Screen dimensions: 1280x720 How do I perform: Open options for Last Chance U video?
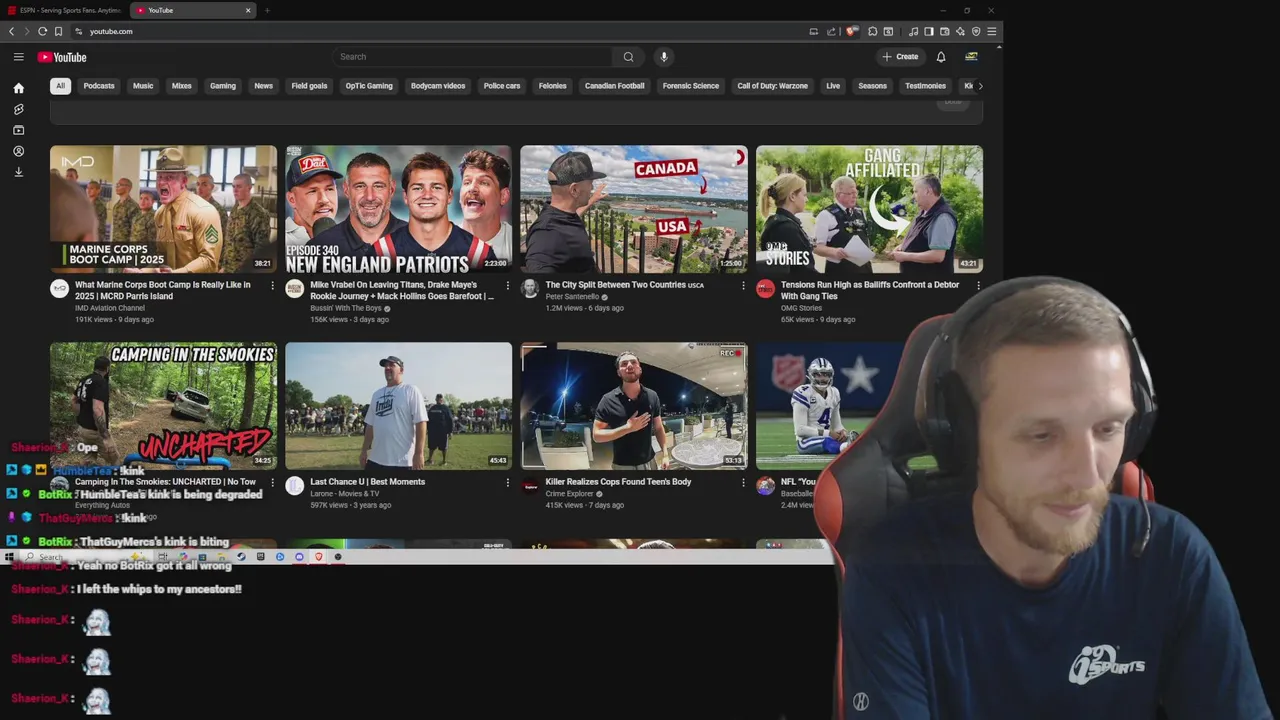pos(507,483)
